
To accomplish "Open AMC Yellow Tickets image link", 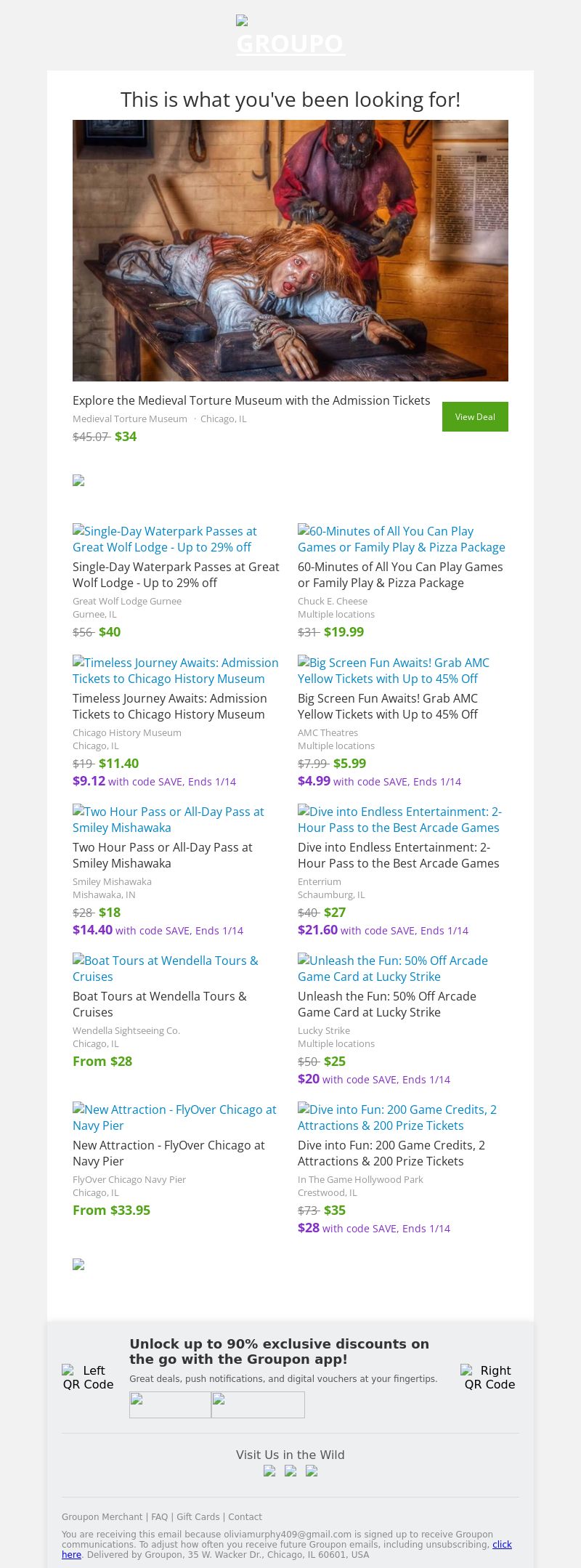I will click(393, 671).
